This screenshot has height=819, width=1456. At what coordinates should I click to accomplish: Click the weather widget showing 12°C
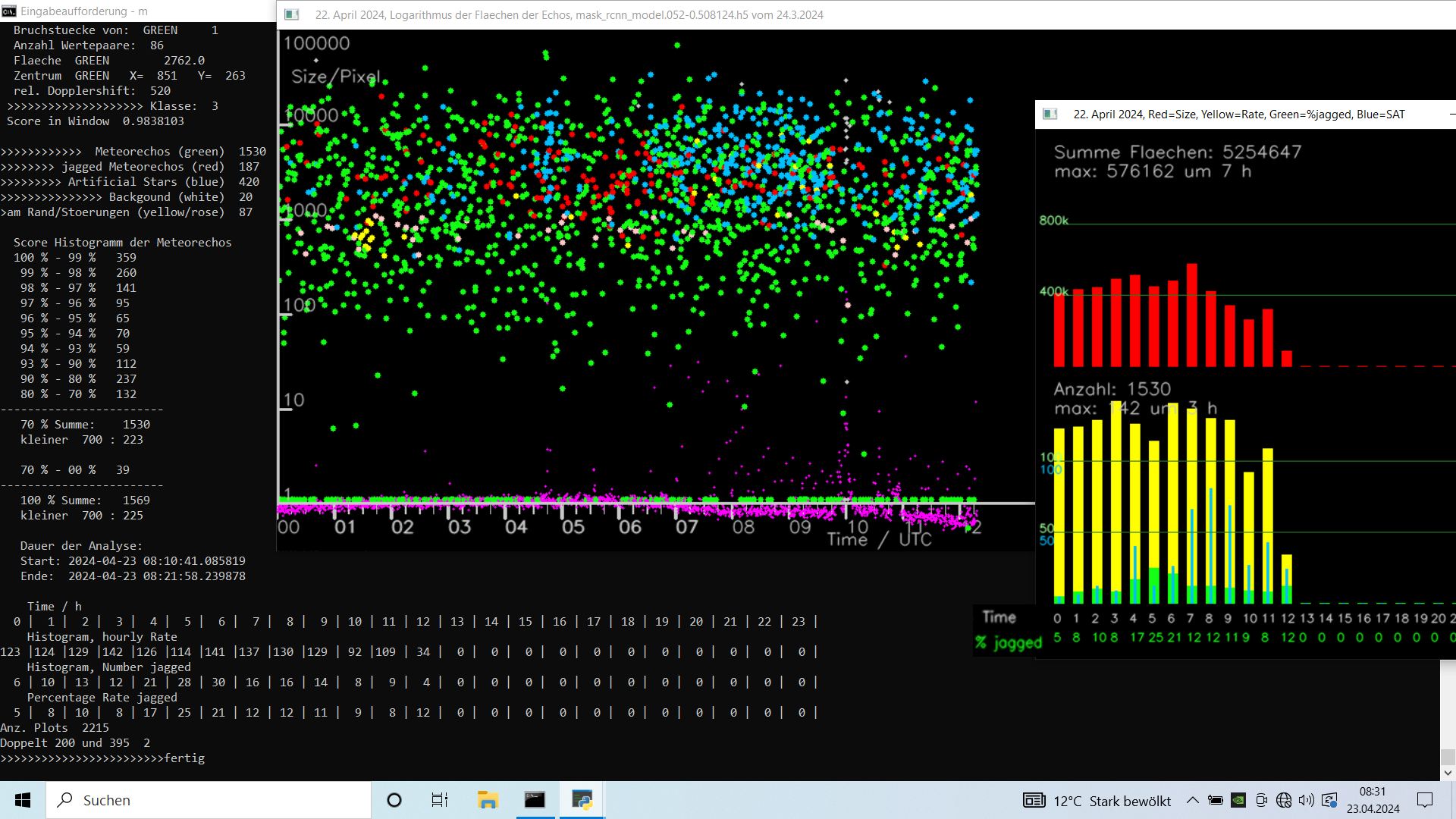(1097, 801)
